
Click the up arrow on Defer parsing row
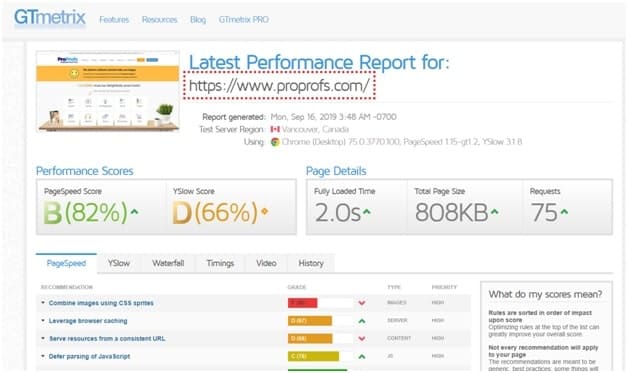[x=362, y=356]
